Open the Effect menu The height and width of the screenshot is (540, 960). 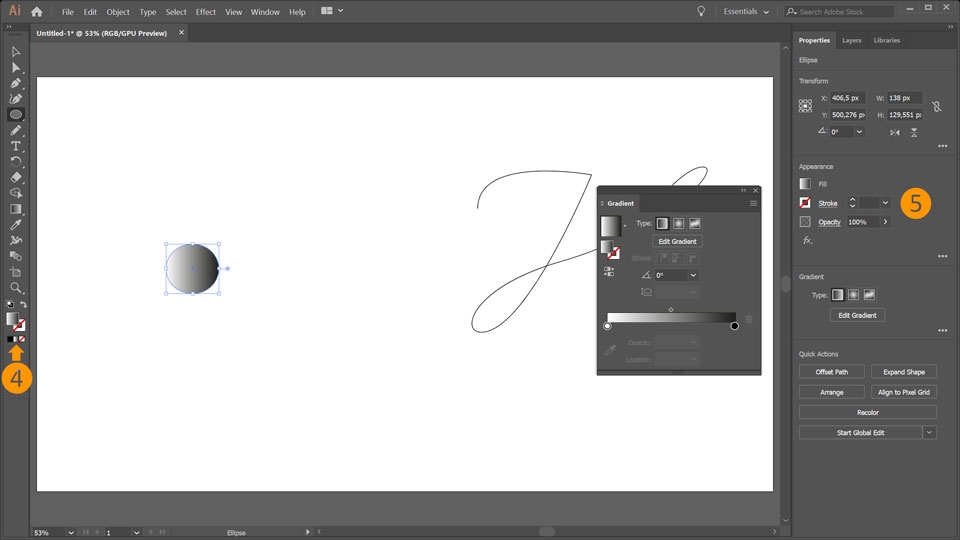[206, 12]
